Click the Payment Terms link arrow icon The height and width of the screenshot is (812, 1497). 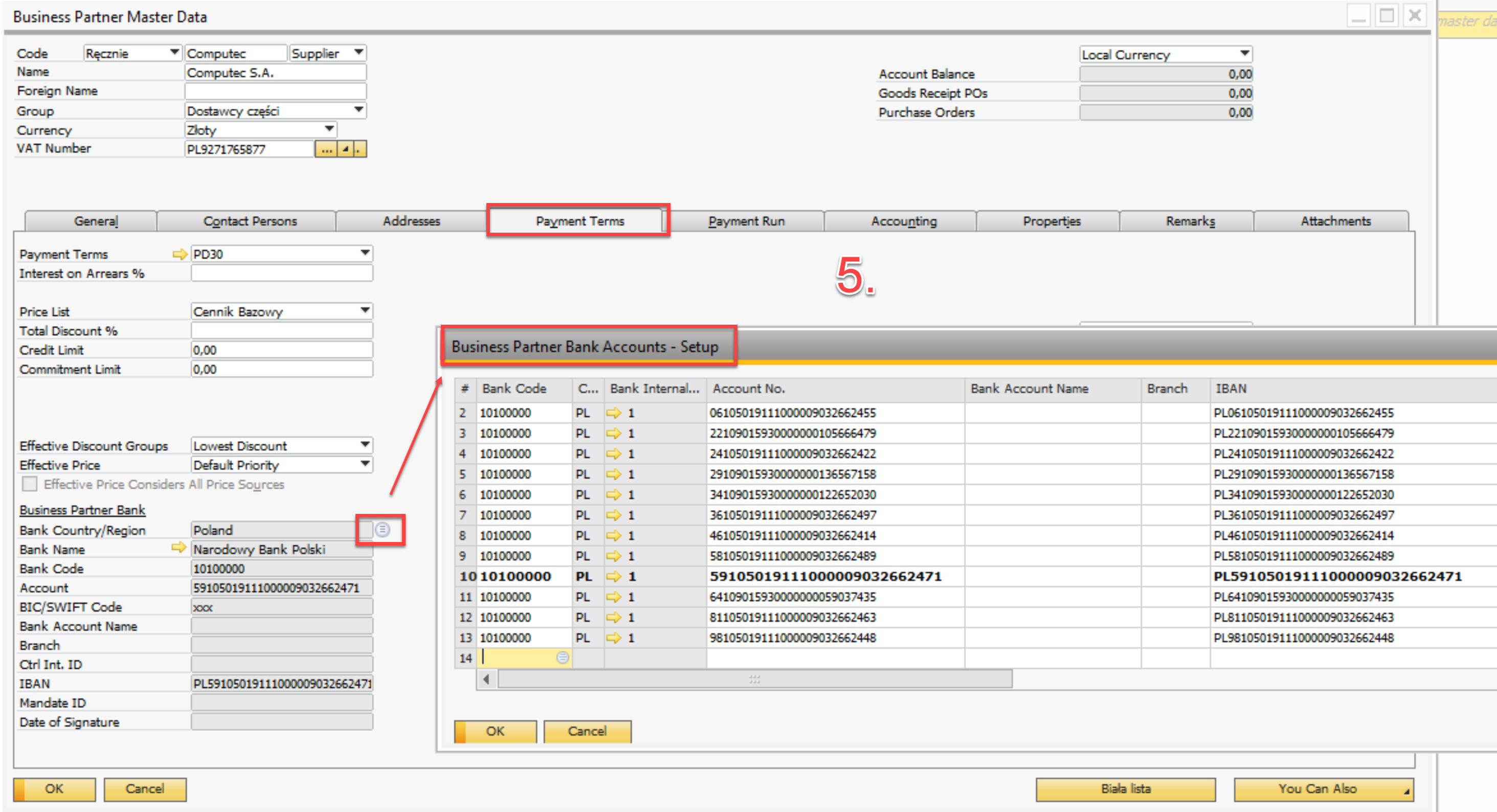(180, 254)
